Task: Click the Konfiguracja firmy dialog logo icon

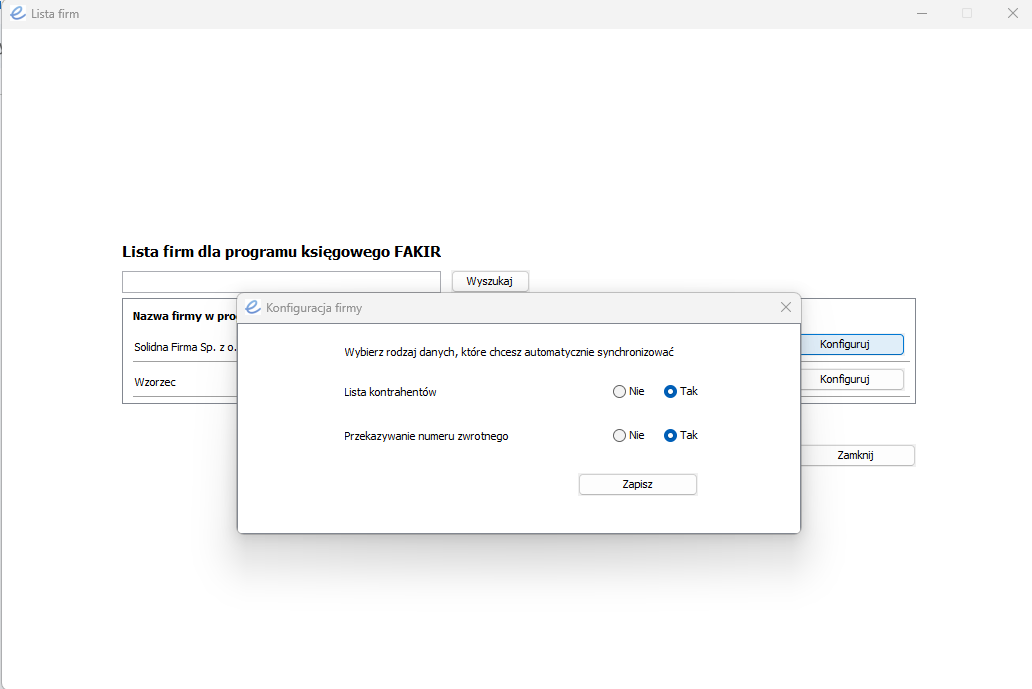Action: [253, 307]
